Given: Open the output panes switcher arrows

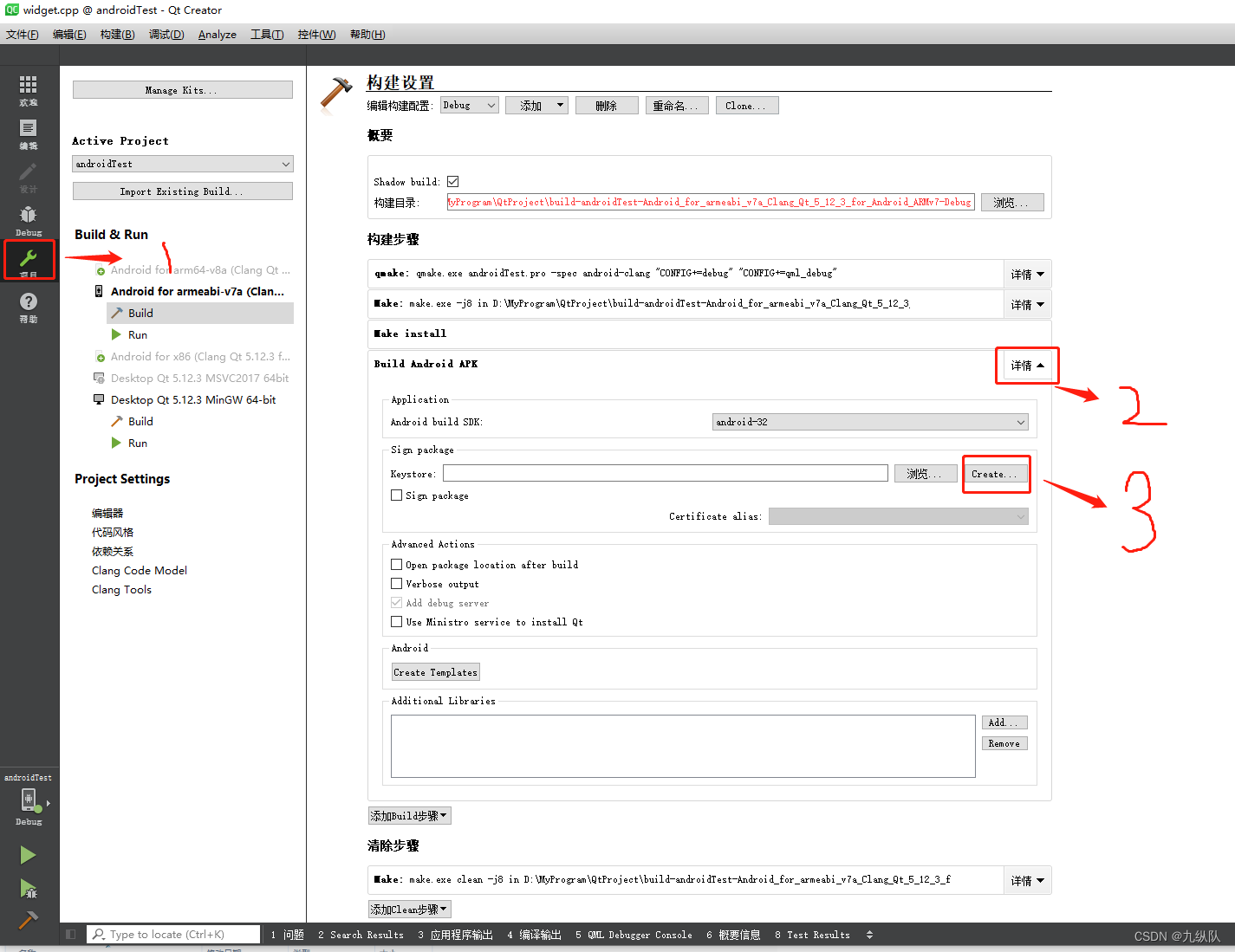Looking at the screenshot, I should (x=869, y=935).
